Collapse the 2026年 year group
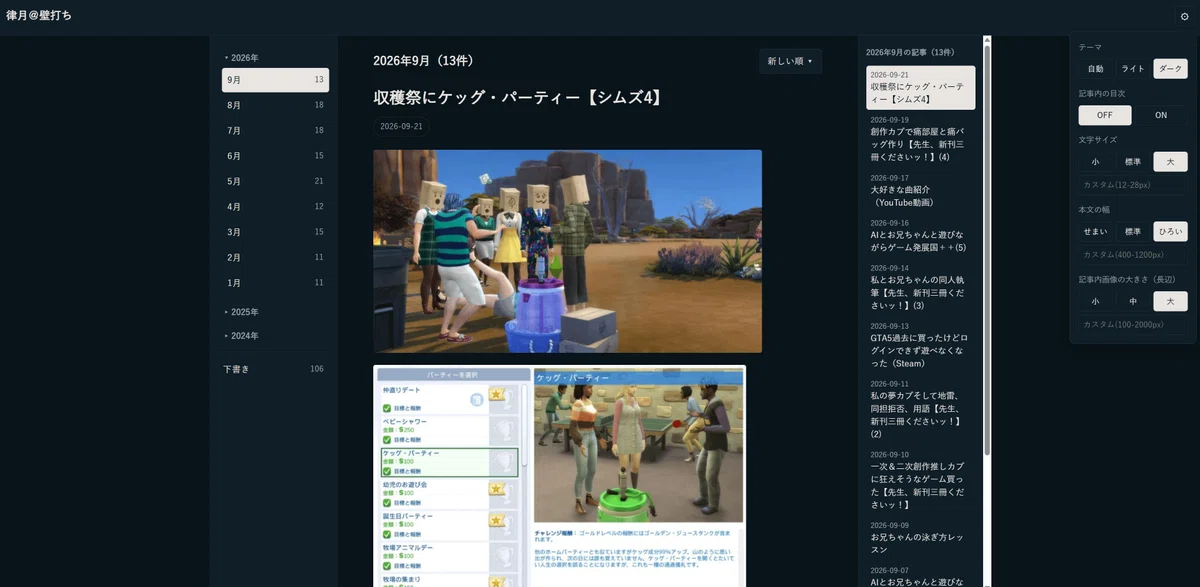Image resolution: width=1200 pixels, height=587 pixels. pos(240,58)
